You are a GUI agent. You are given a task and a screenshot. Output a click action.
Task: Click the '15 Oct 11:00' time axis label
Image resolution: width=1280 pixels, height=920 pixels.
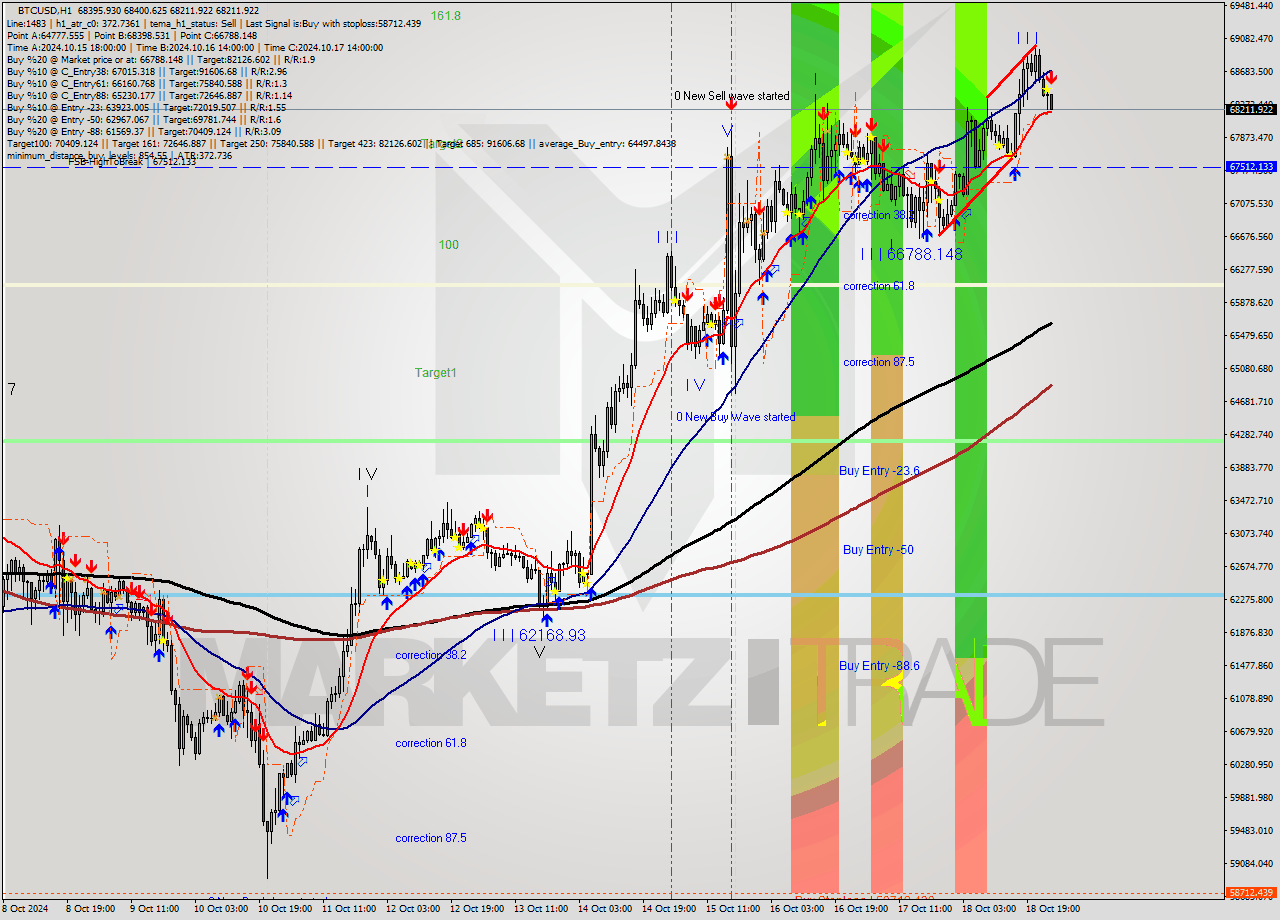pos(733,909)
